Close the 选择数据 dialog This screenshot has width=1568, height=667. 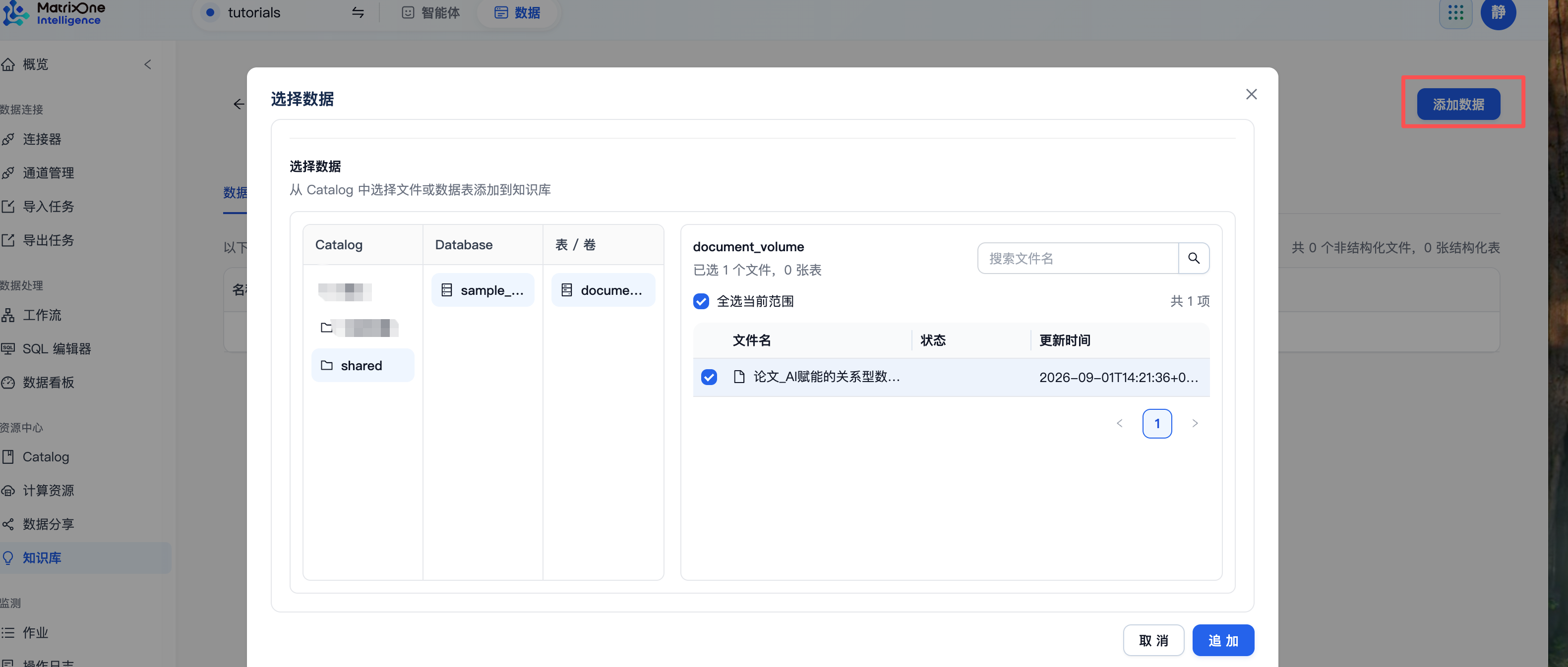[x=1251, y=94]
